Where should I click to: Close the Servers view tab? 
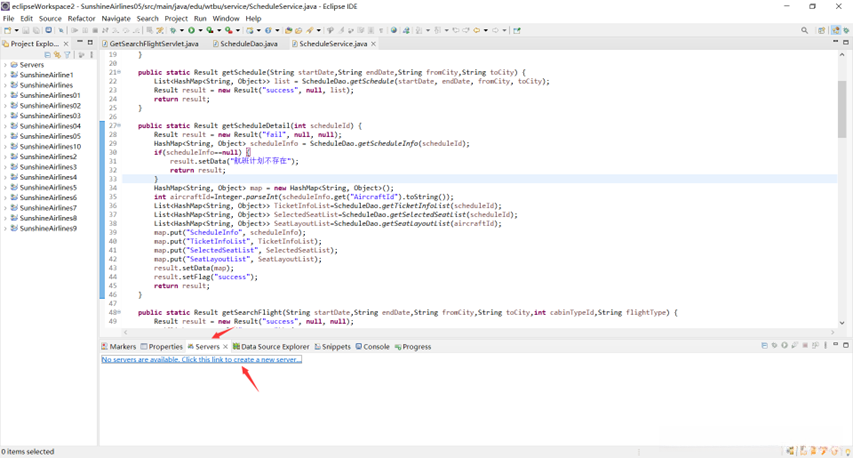tap(225, 346)
